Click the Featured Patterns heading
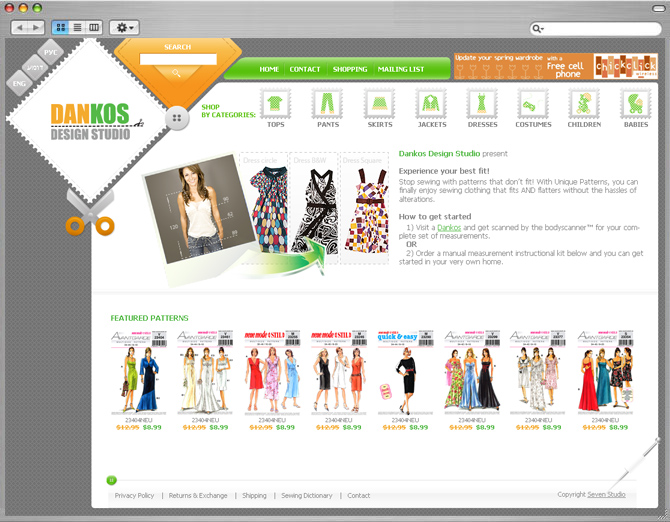This screenshot has width=670, height=522. pyautogui.click(x=149, y=318)
